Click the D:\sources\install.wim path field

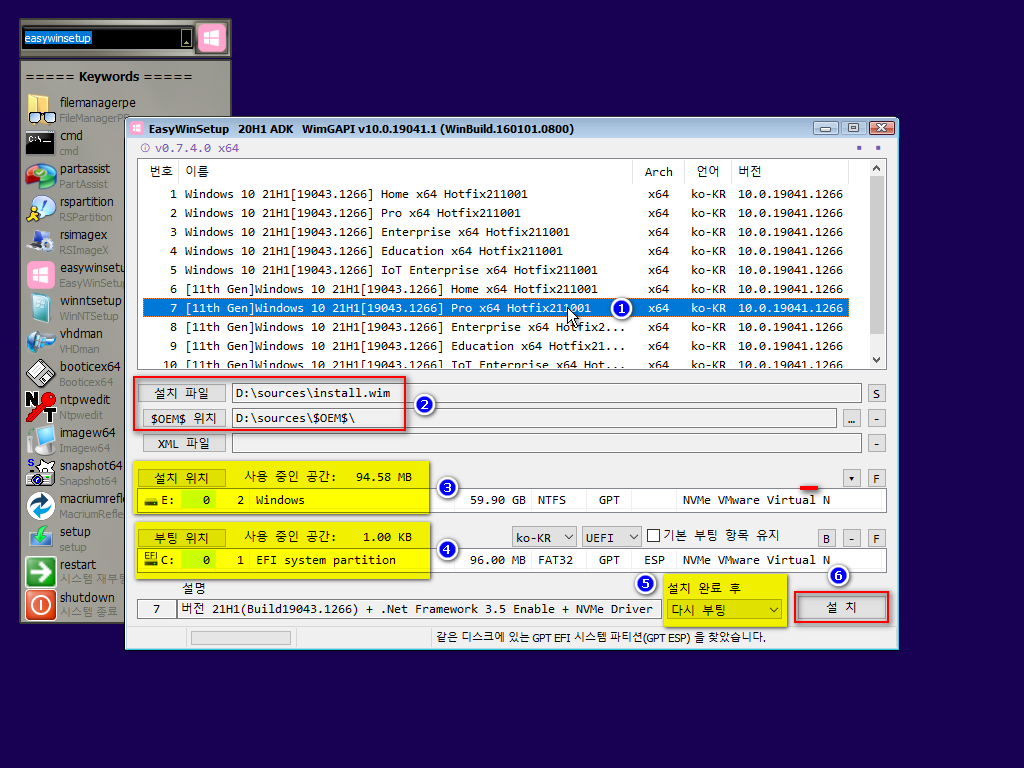tap(547, 393)
